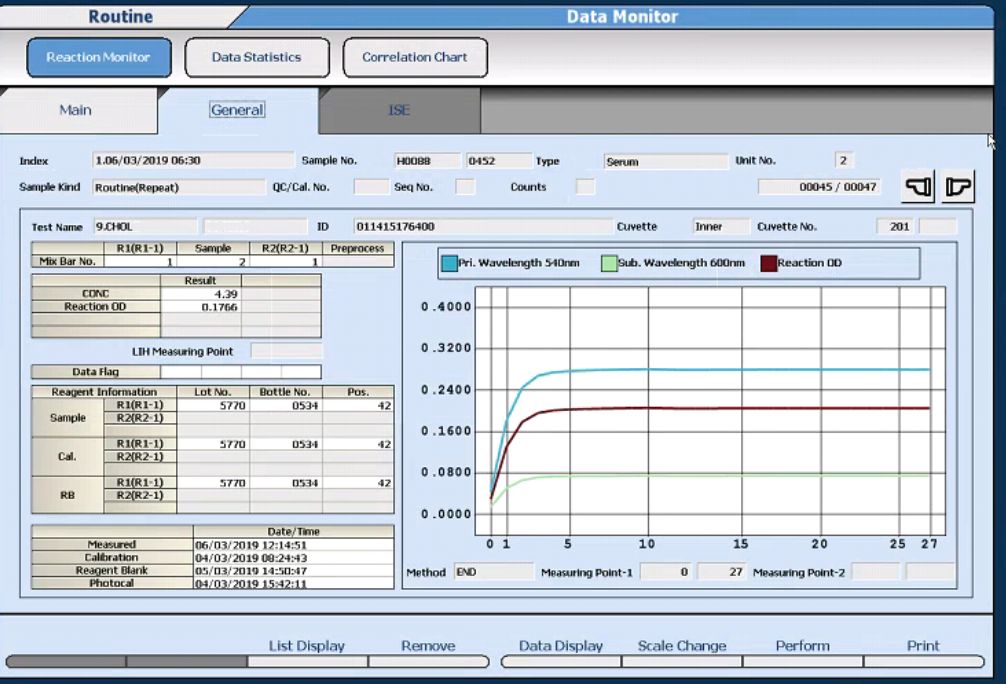Viewport: 1006px width, 684px height.
Task: Select the Routine header tab
Action: 121,16
